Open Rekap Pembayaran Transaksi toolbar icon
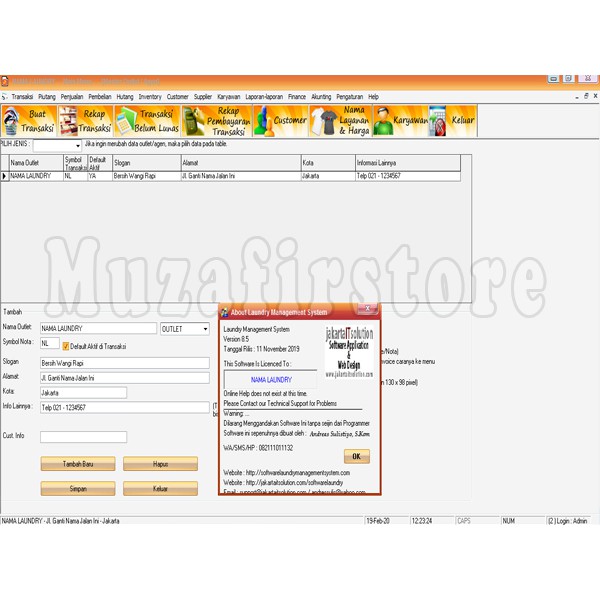This screenshot has height=600, width=600. tap(217, 121)
